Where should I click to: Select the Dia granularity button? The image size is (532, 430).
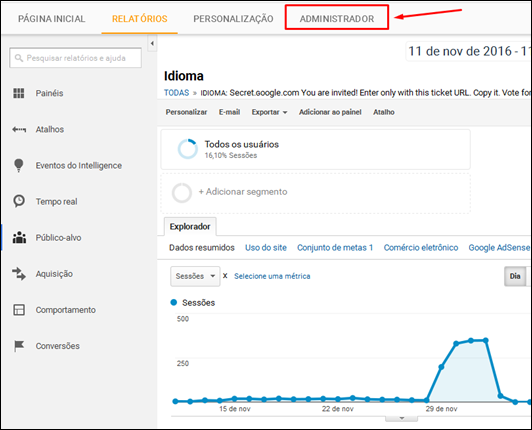(x=515, y=276)
